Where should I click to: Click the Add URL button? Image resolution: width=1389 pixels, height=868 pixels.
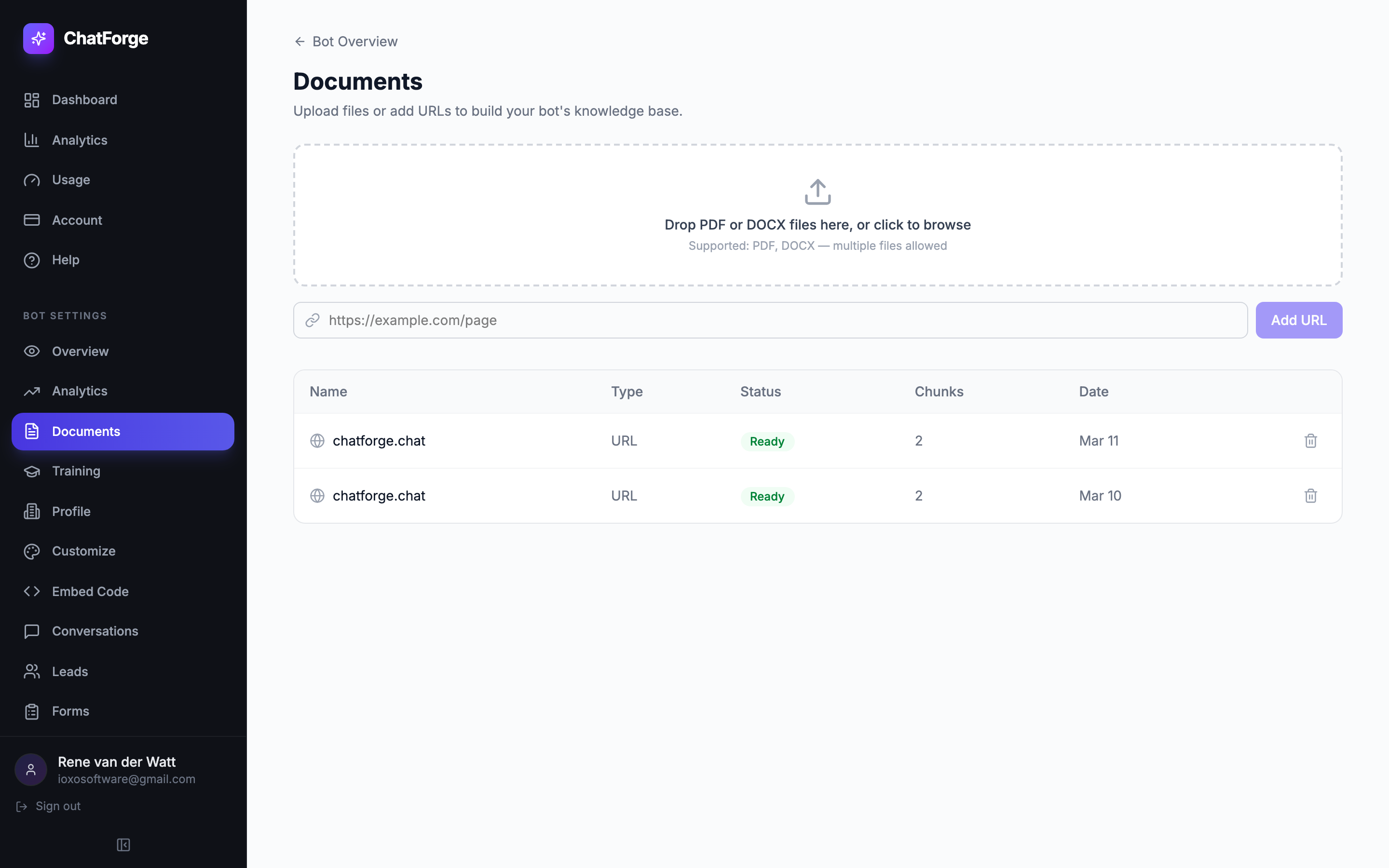1299,320
